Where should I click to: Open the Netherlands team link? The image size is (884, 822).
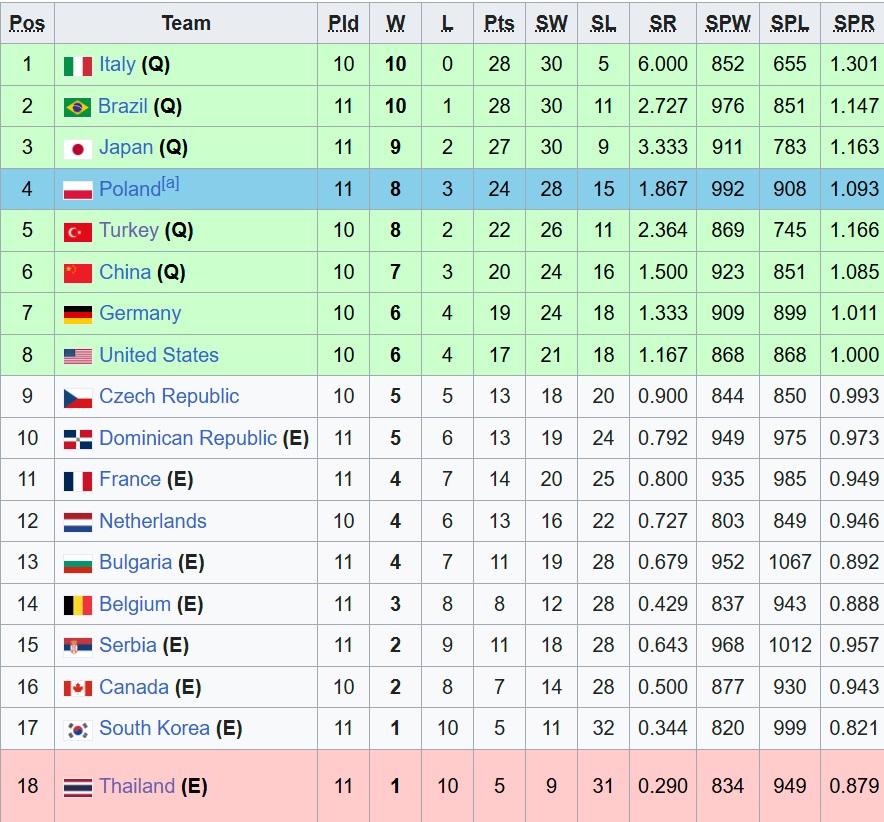[152, 521]
